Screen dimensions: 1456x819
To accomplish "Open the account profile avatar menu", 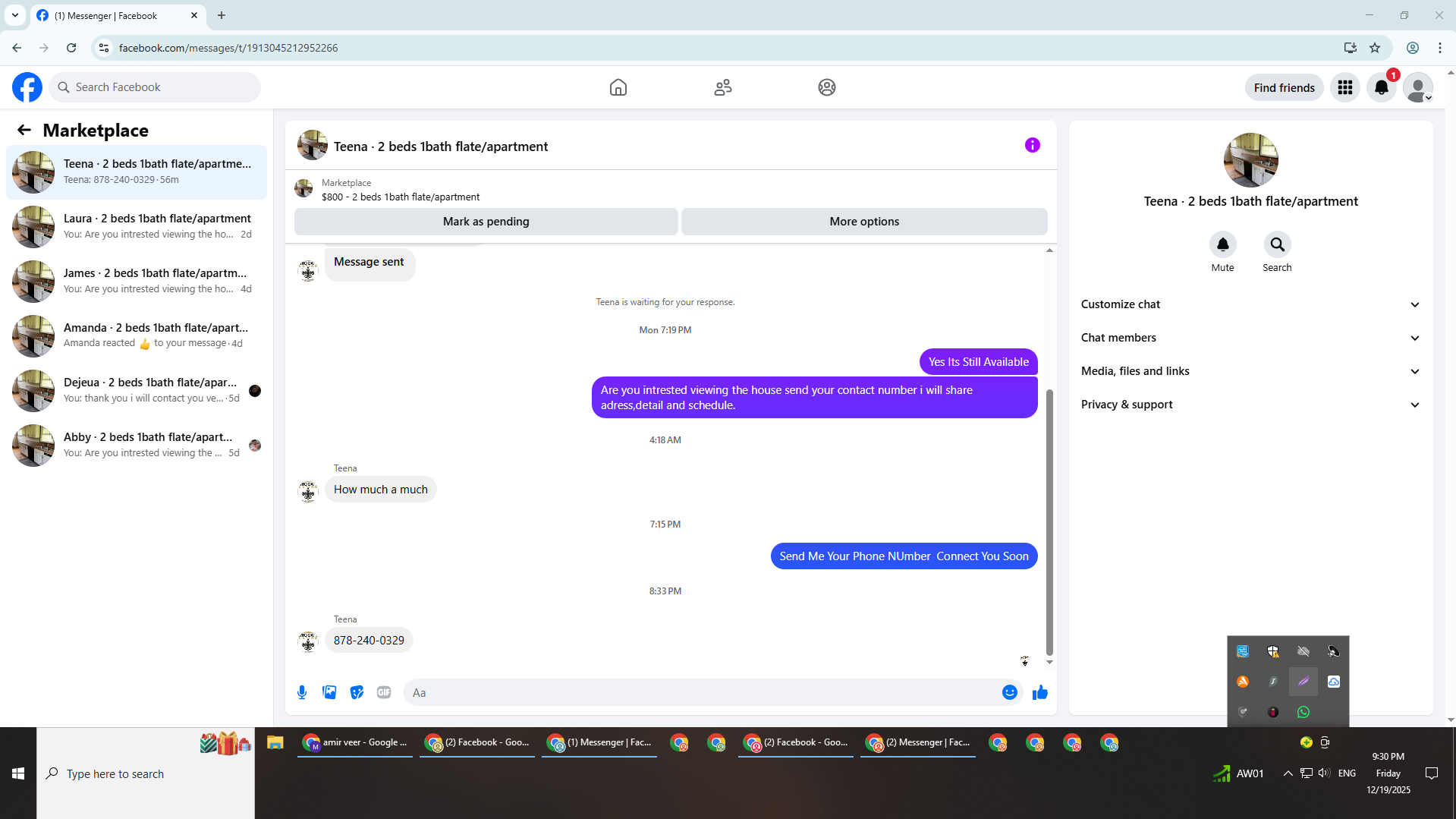I will [x=1418, y=87].
